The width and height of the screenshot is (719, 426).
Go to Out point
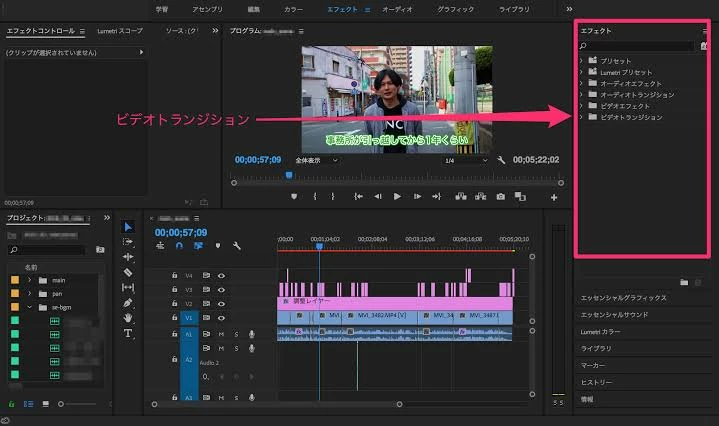point(436,197)
